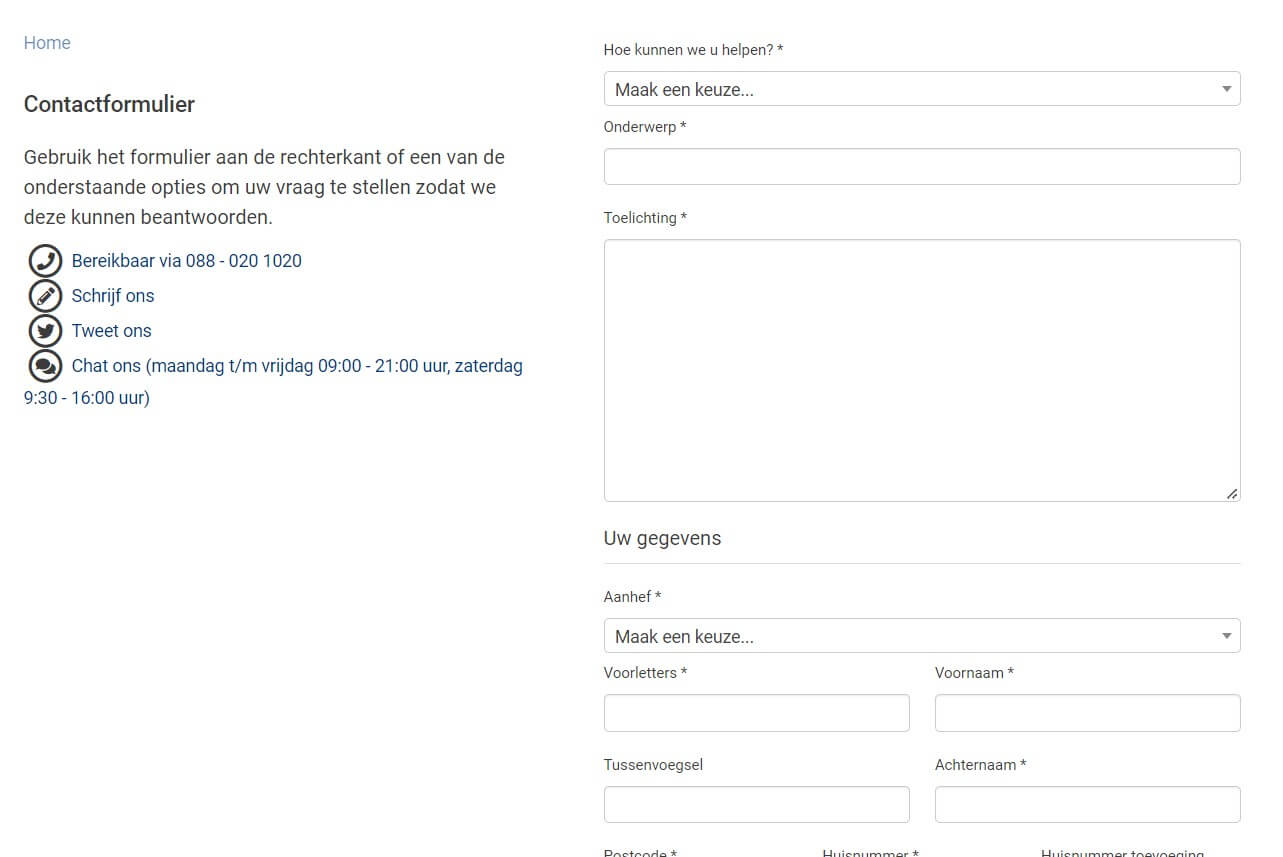This screenshot has width=1283, height=857.
Task: Click the phone icon in the contact options
Action: click(x=46, y=261)
